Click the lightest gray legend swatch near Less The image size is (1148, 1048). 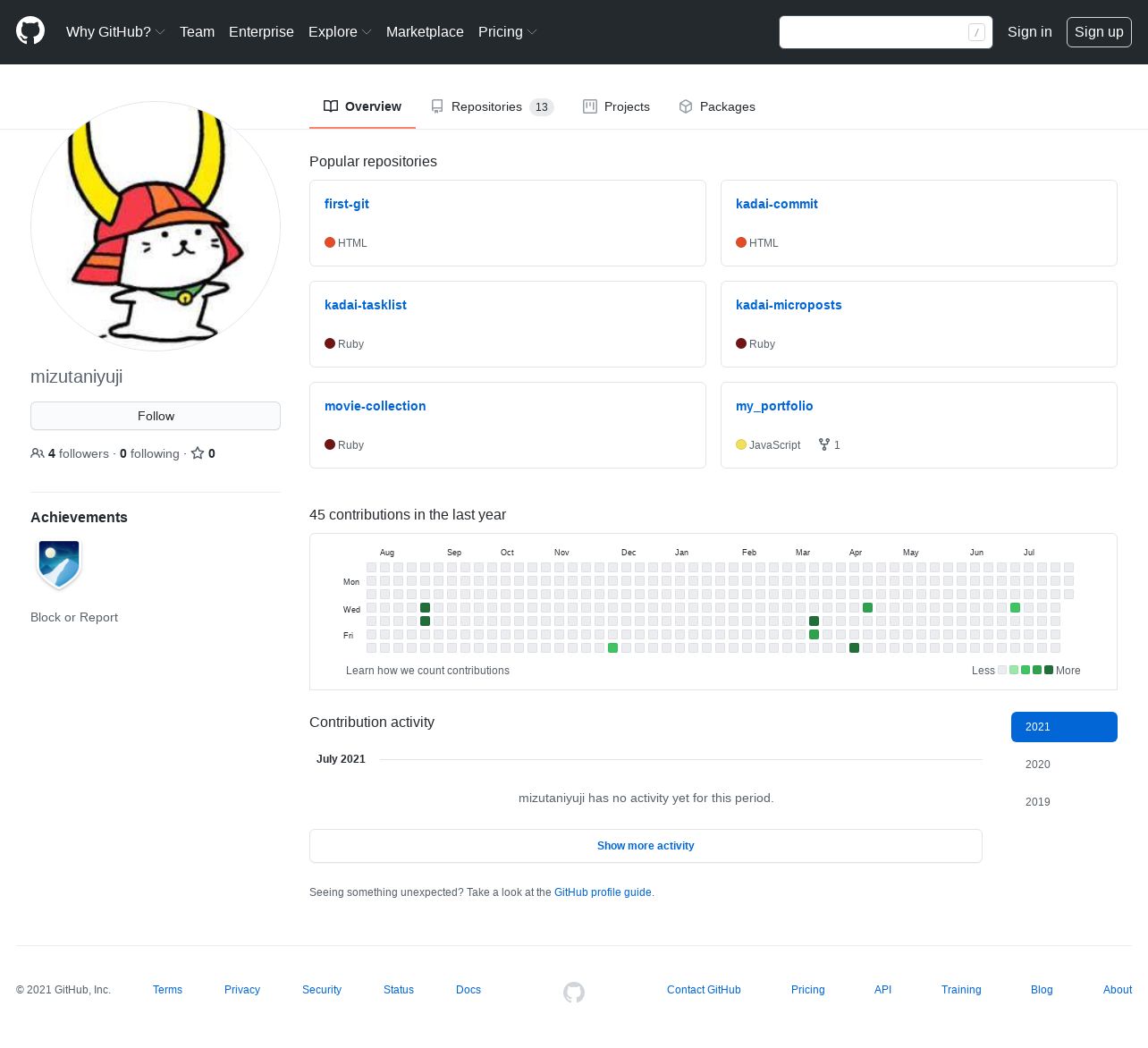pyautogui.click(x=1002, y=670)
